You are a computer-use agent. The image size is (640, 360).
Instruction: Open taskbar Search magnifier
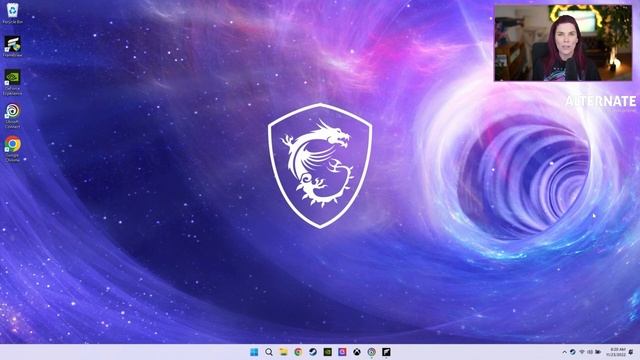269,352
